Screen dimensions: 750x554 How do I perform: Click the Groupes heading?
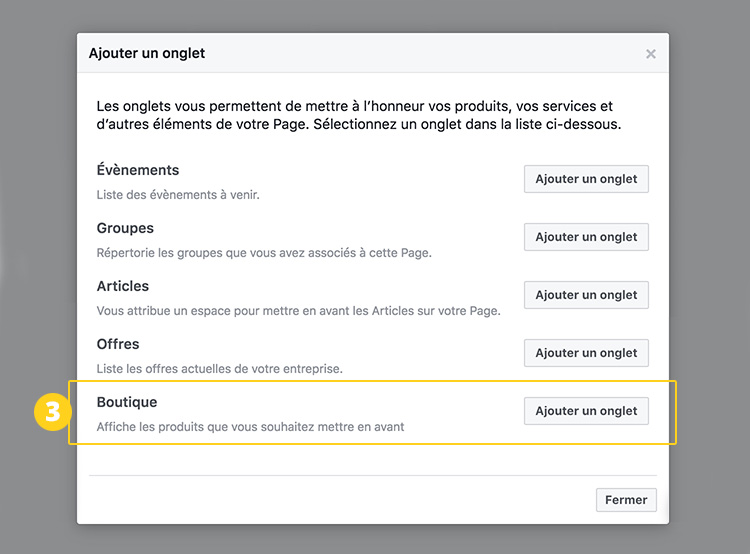tap(125, 228)
